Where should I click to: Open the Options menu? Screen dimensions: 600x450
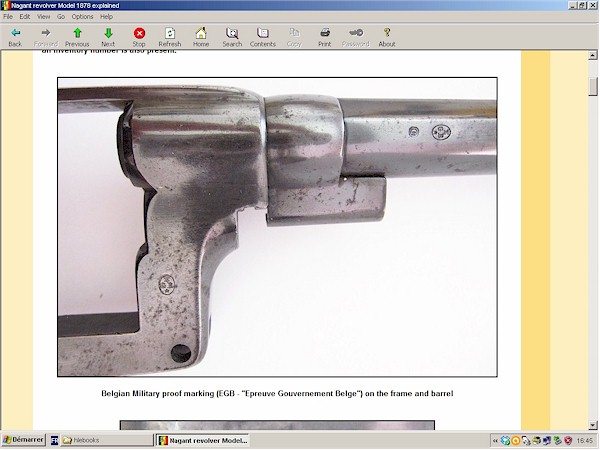tap(82, 16)
